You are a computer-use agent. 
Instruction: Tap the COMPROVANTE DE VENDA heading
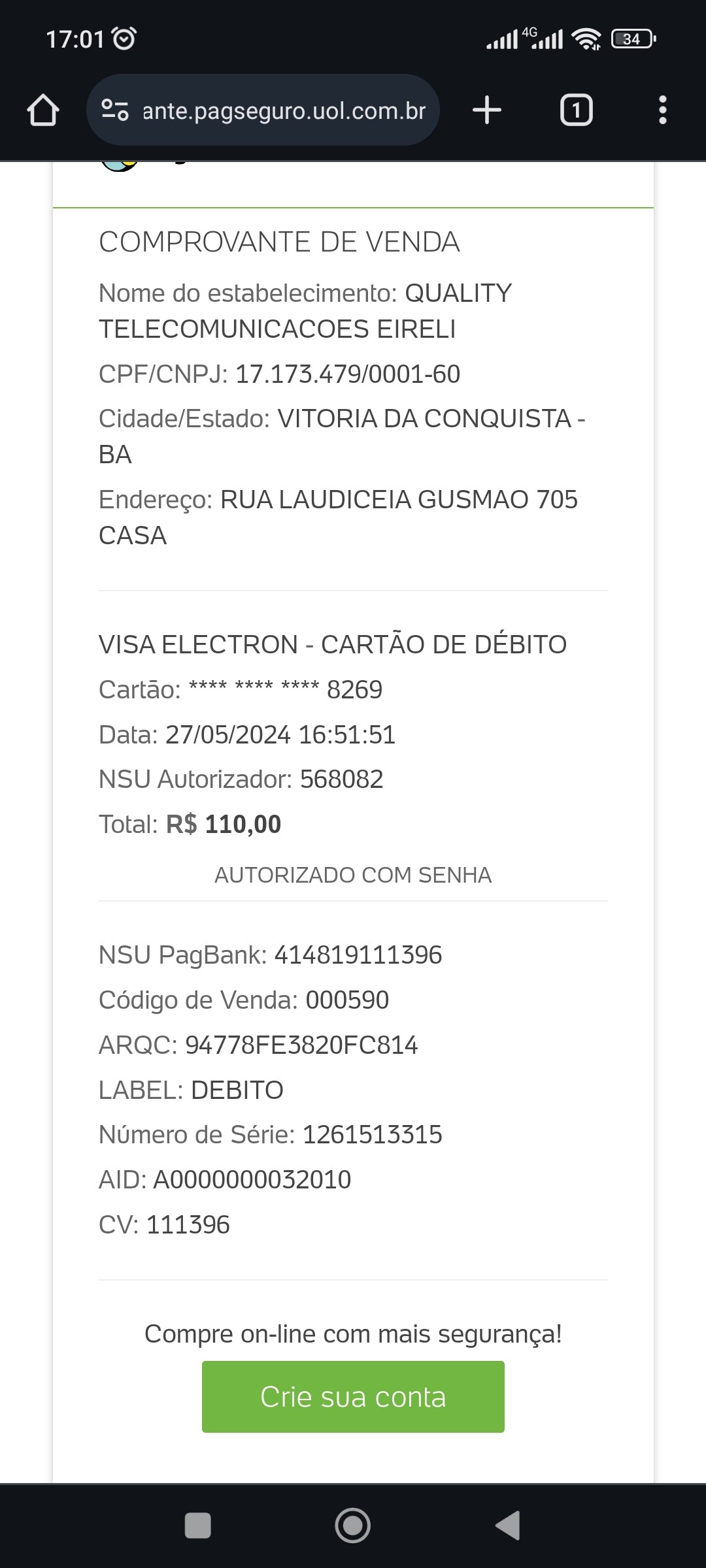click(279, 242)
